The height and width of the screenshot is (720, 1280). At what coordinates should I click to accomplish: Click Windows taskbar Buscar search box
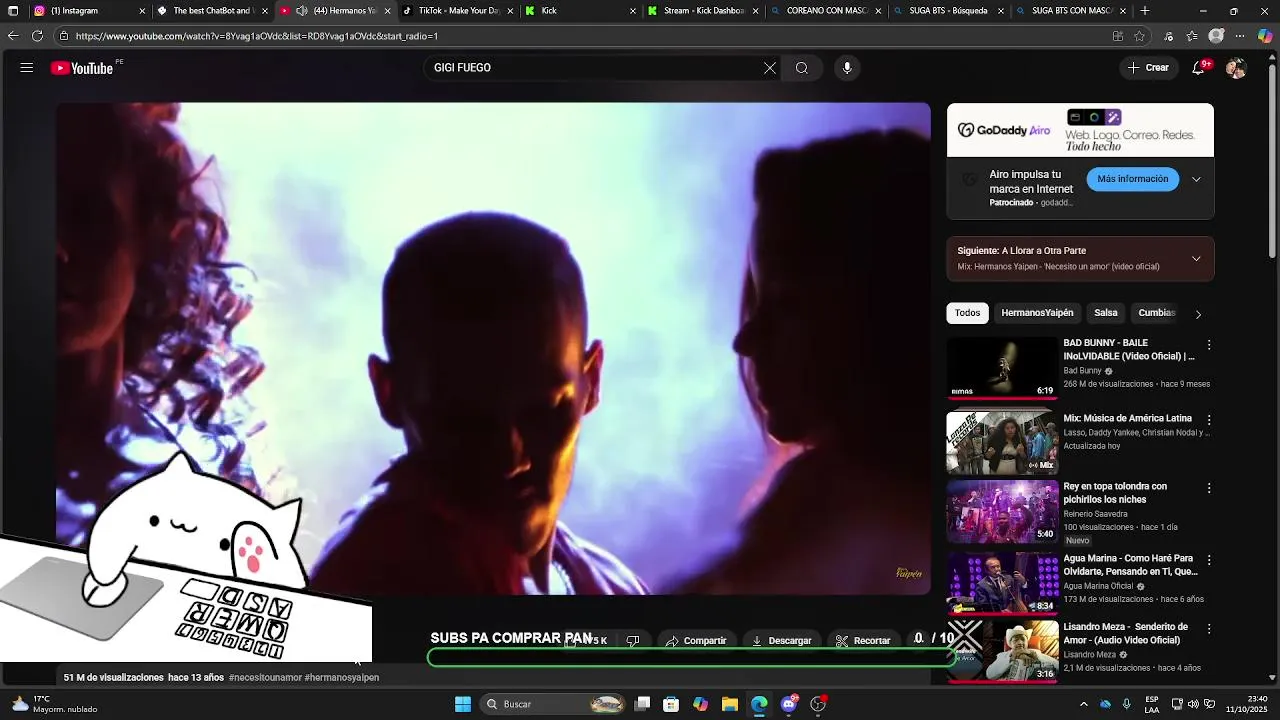tap(553, 704)
